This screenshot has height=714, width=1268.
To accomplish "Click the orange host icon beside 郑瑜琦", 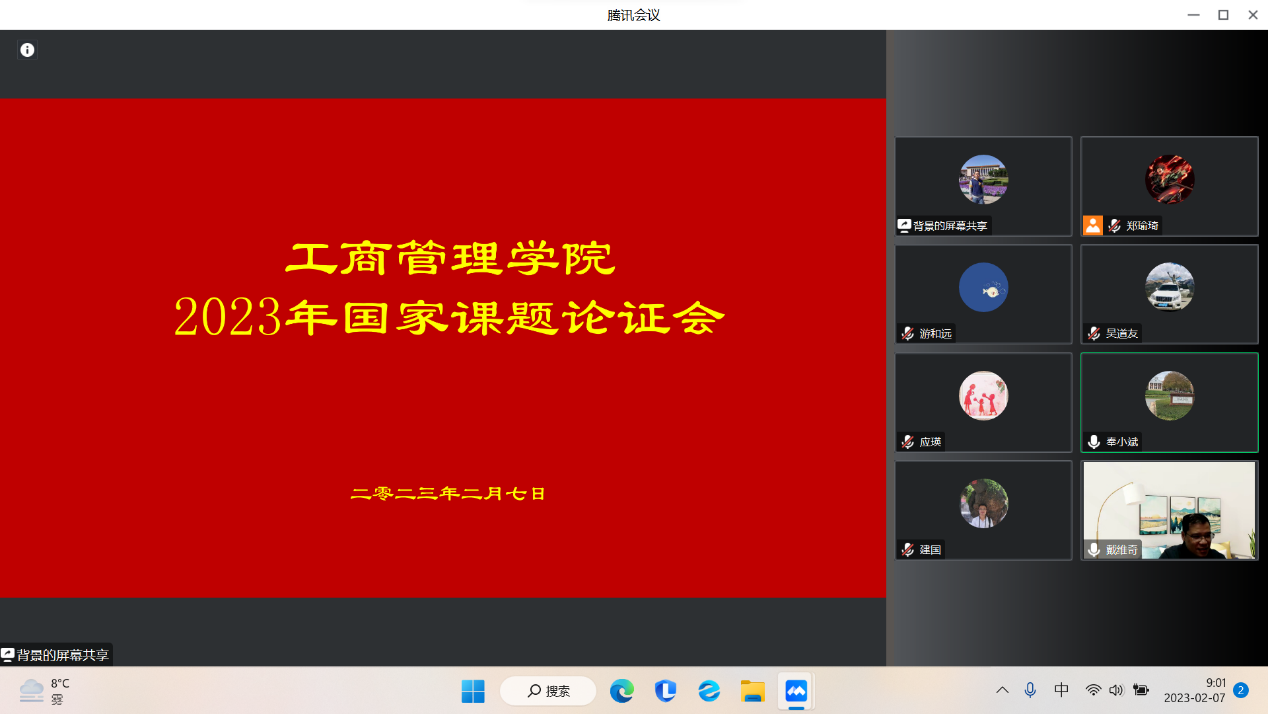I will (x=1093, y=226).
